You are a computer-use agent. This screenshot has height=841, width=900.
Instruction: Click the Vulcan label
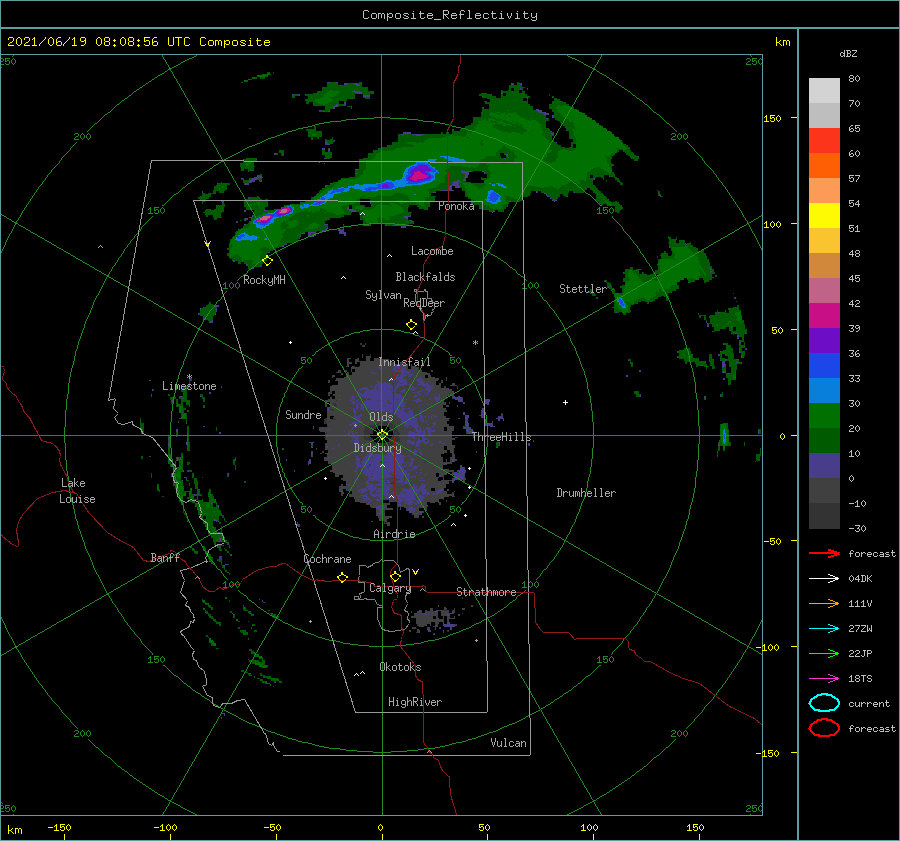click(x=509, y=743)
